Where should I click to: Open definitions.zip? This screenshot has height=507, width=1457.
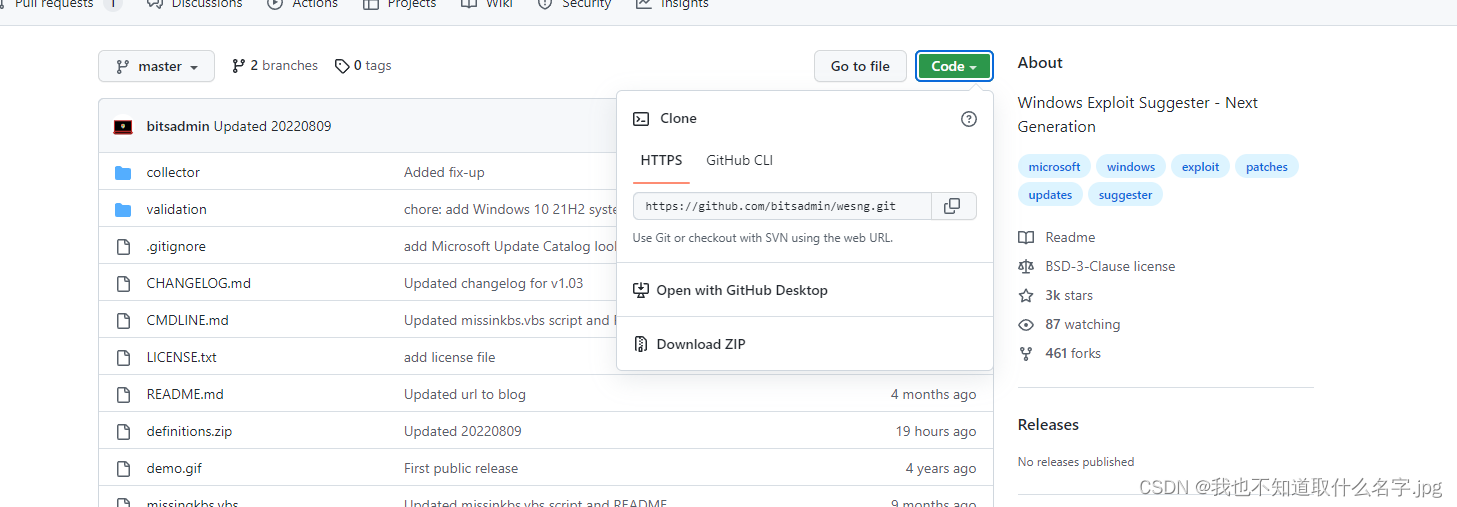pos(189,431)
